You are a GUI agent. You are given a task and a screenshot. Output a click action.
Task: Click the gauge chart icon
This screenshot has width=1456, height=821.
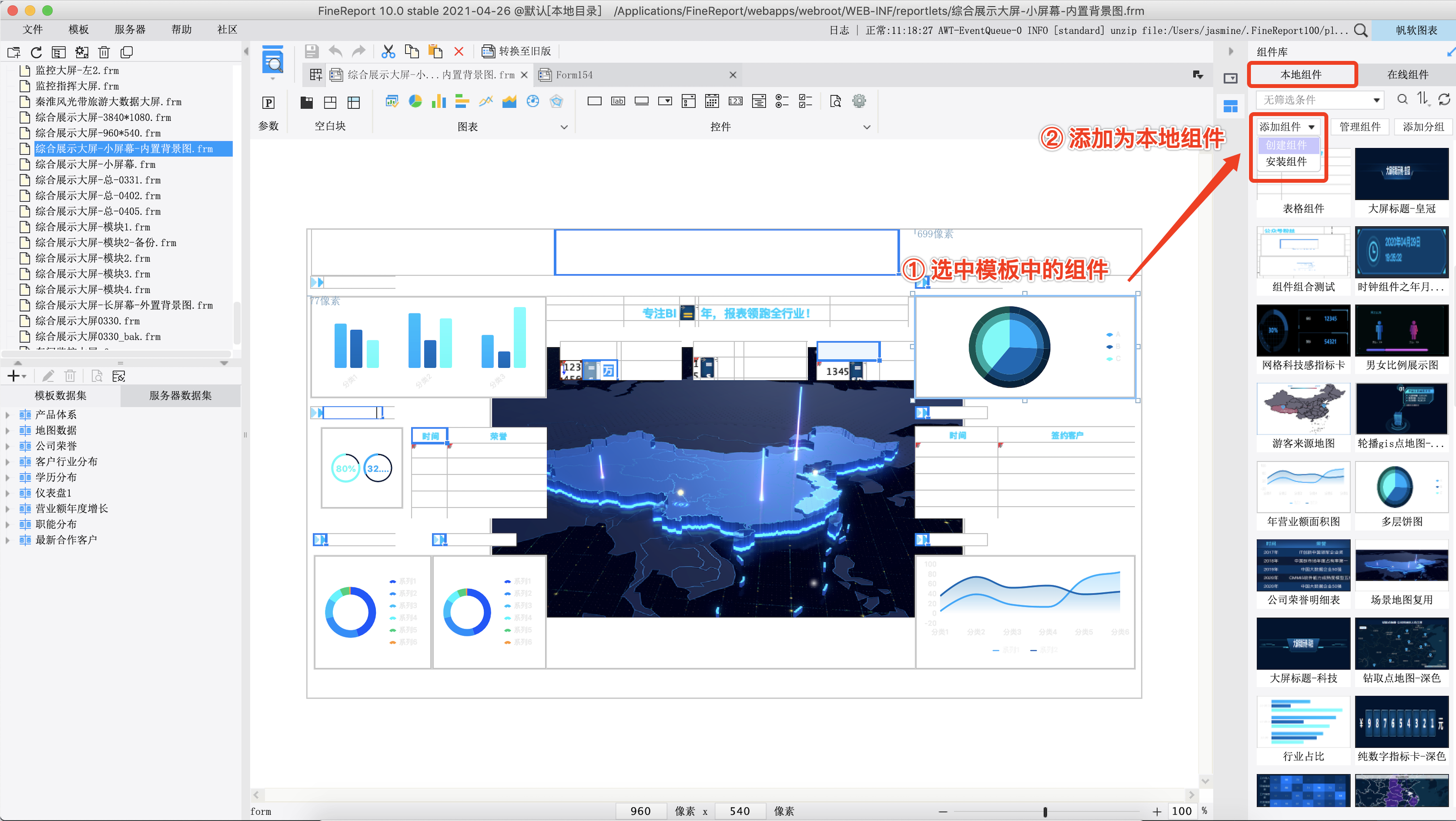533,102
